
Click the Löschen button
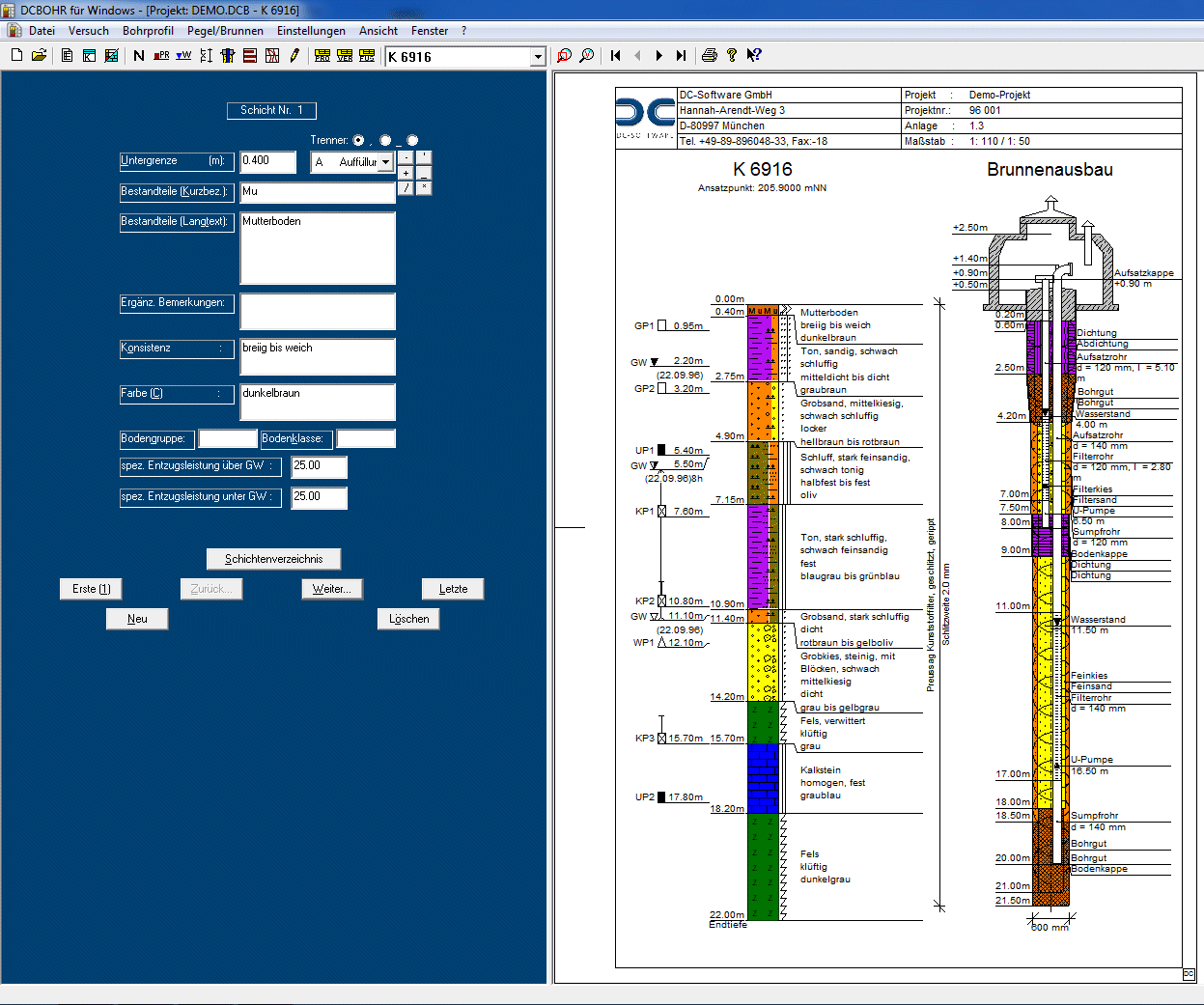pos(408,619)
